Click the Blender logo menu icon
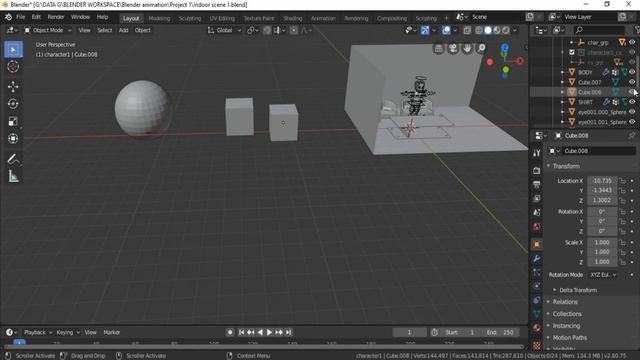 coord(8,17)
